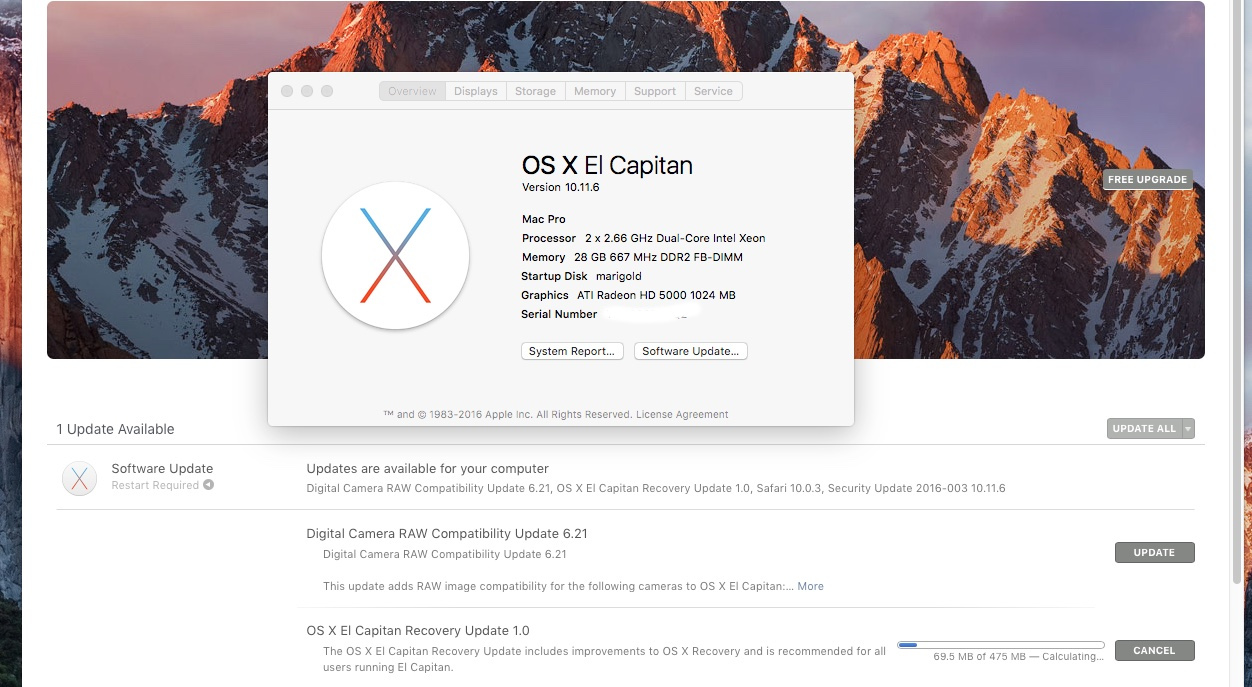The height and width of the screenshot is (687, 1252).
Task: Click the More link in RAW update description
Action: [x=811, y=586]
